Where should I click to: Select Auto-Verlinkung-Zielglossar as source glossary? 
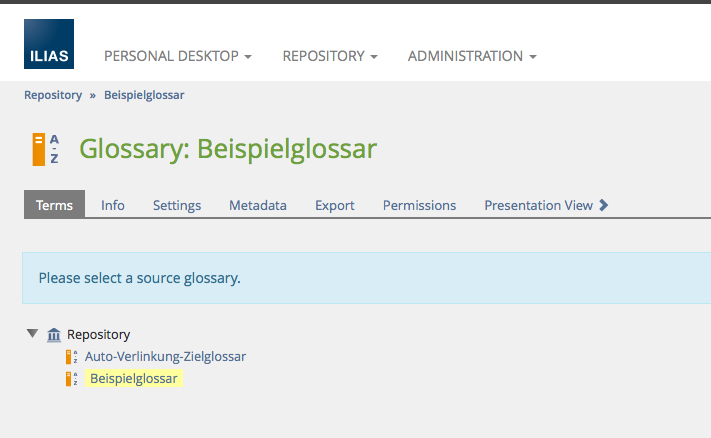[x=165, y=357]
